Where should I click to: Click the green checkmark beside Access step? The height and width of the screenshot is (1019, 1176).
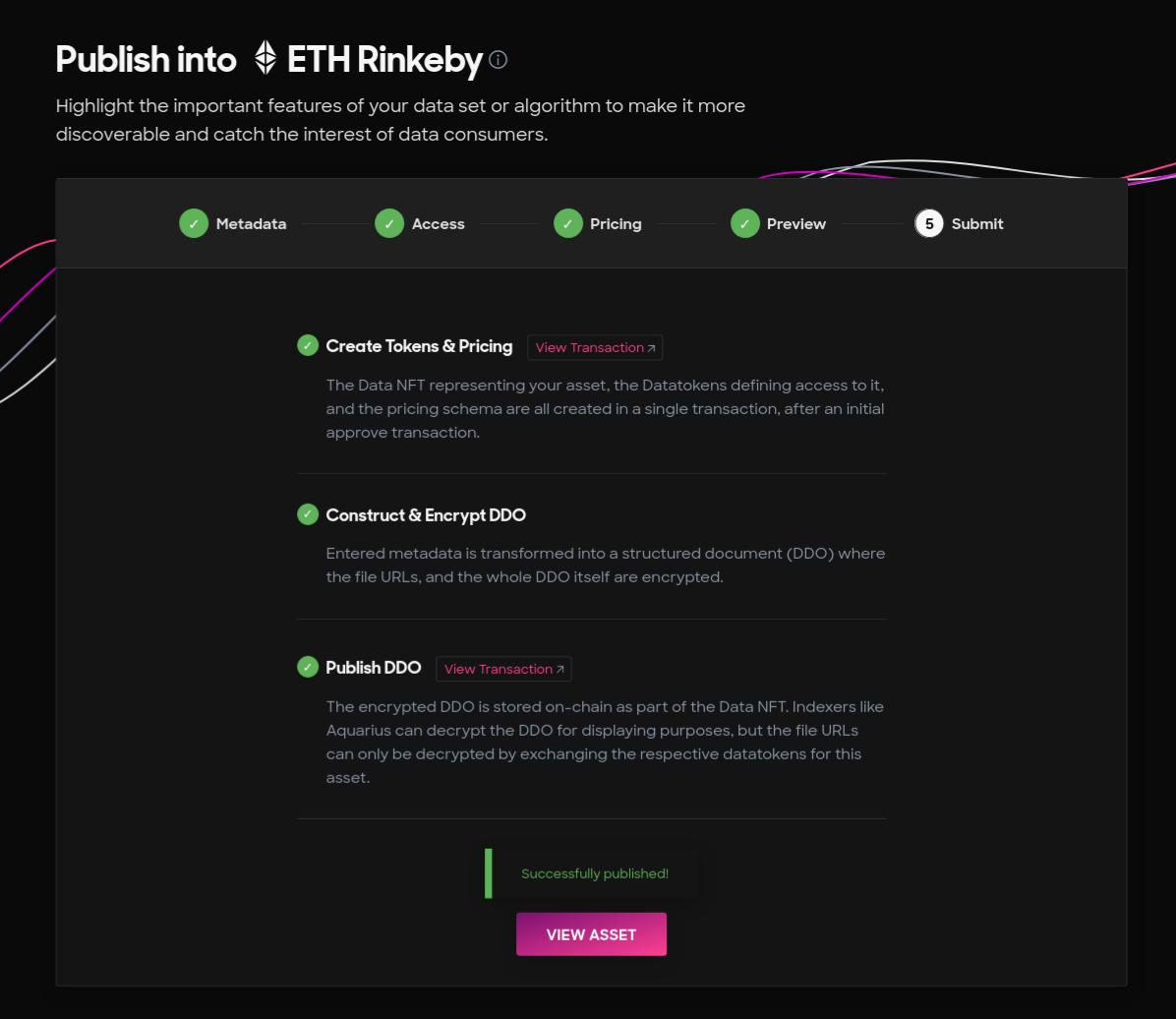pyautogui.click(x=389, y=223)
